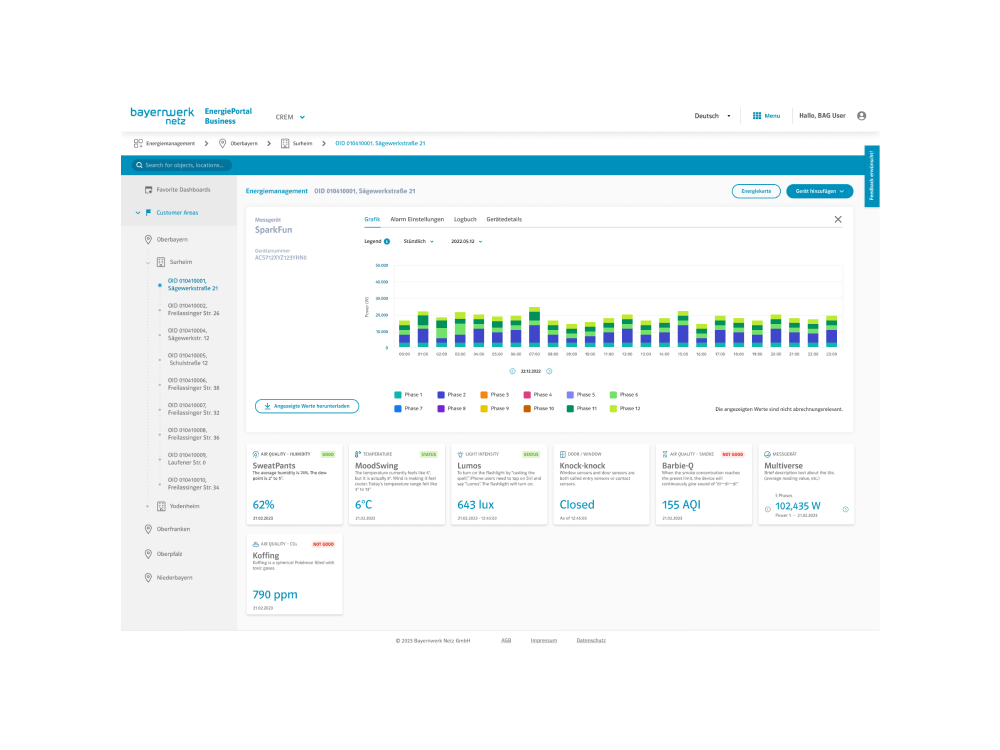Screen dimensions: 1000x750
Task: Click the Energiemanagement breadcrumb icon
Action: (138, 143)
